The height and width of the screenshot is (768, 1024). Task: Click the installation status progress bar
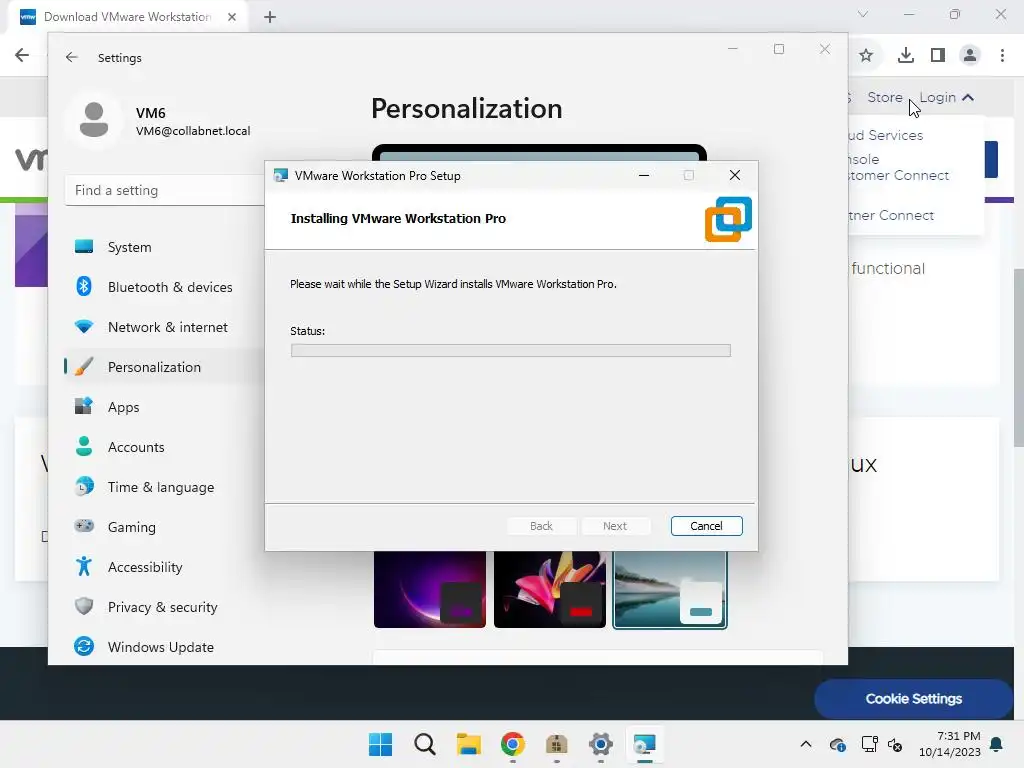click(x=511, y=351)
